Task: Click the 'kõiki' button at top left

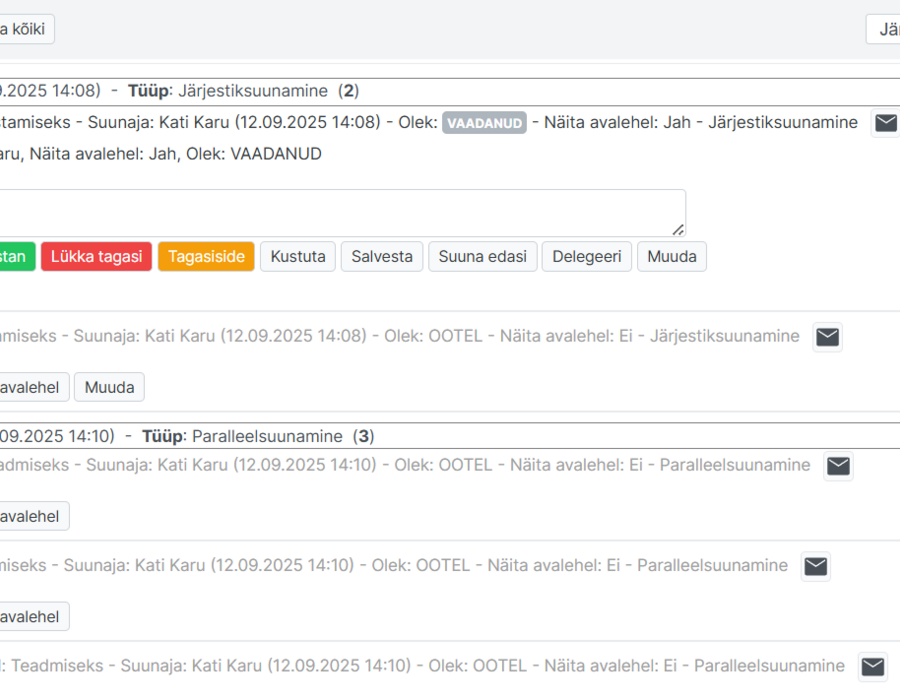Action: click(27, 29)
